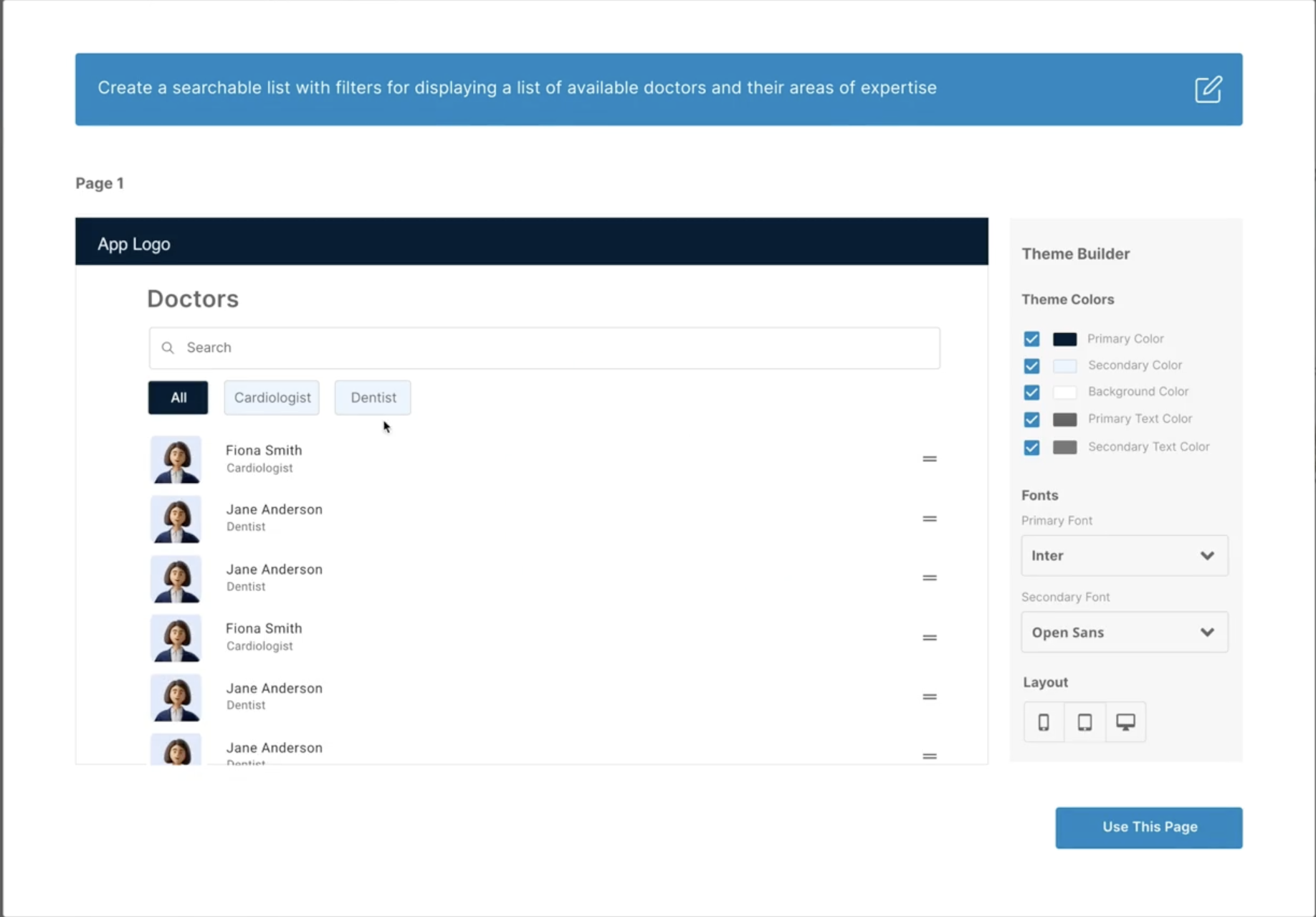Select the mobile phone layout icon
This screenshot has height=917, width=1316.
(x=1044, y=722)
